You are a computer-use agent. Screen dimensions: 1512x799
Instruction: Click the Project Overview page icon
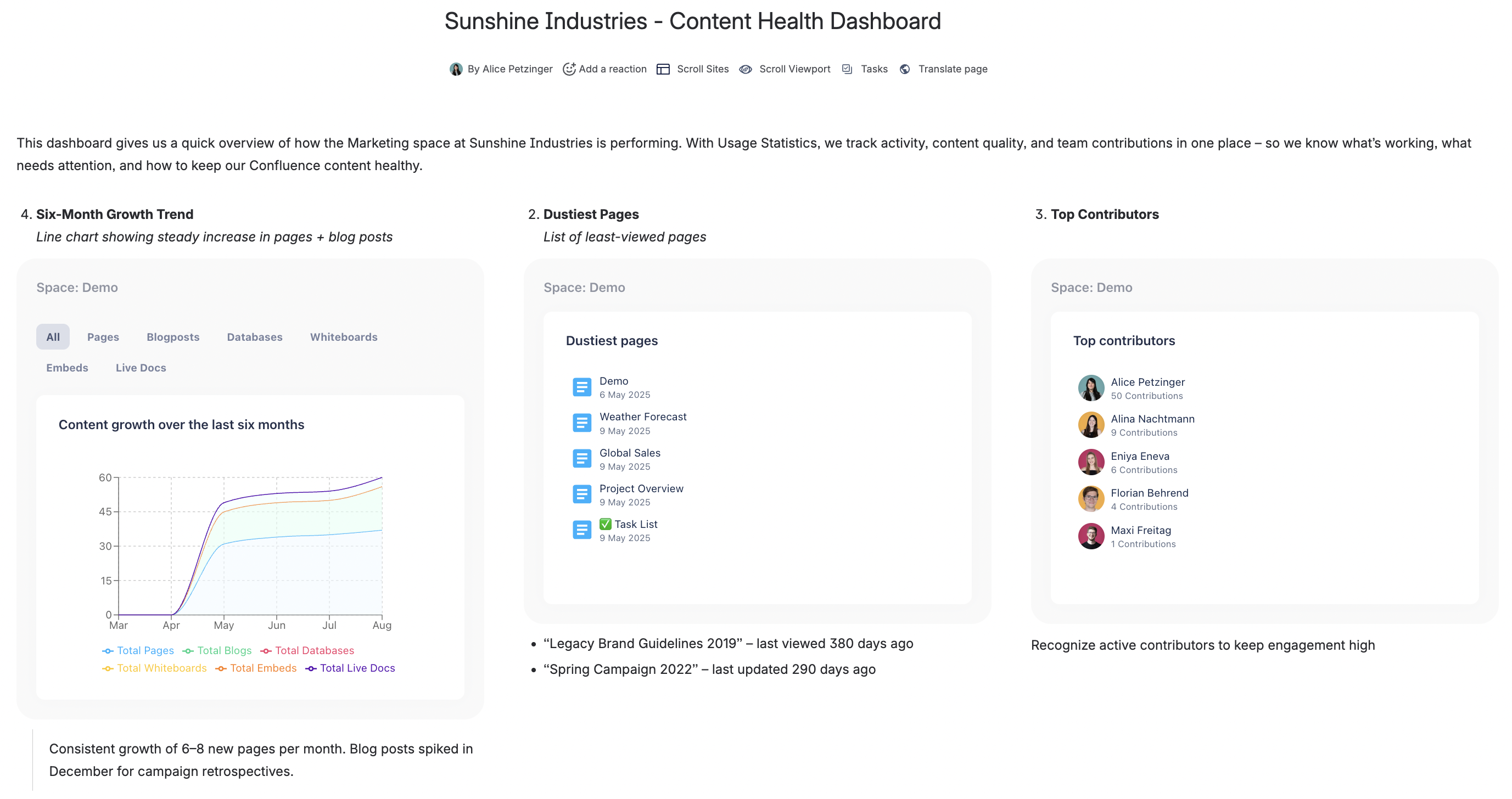coord(581,494)
